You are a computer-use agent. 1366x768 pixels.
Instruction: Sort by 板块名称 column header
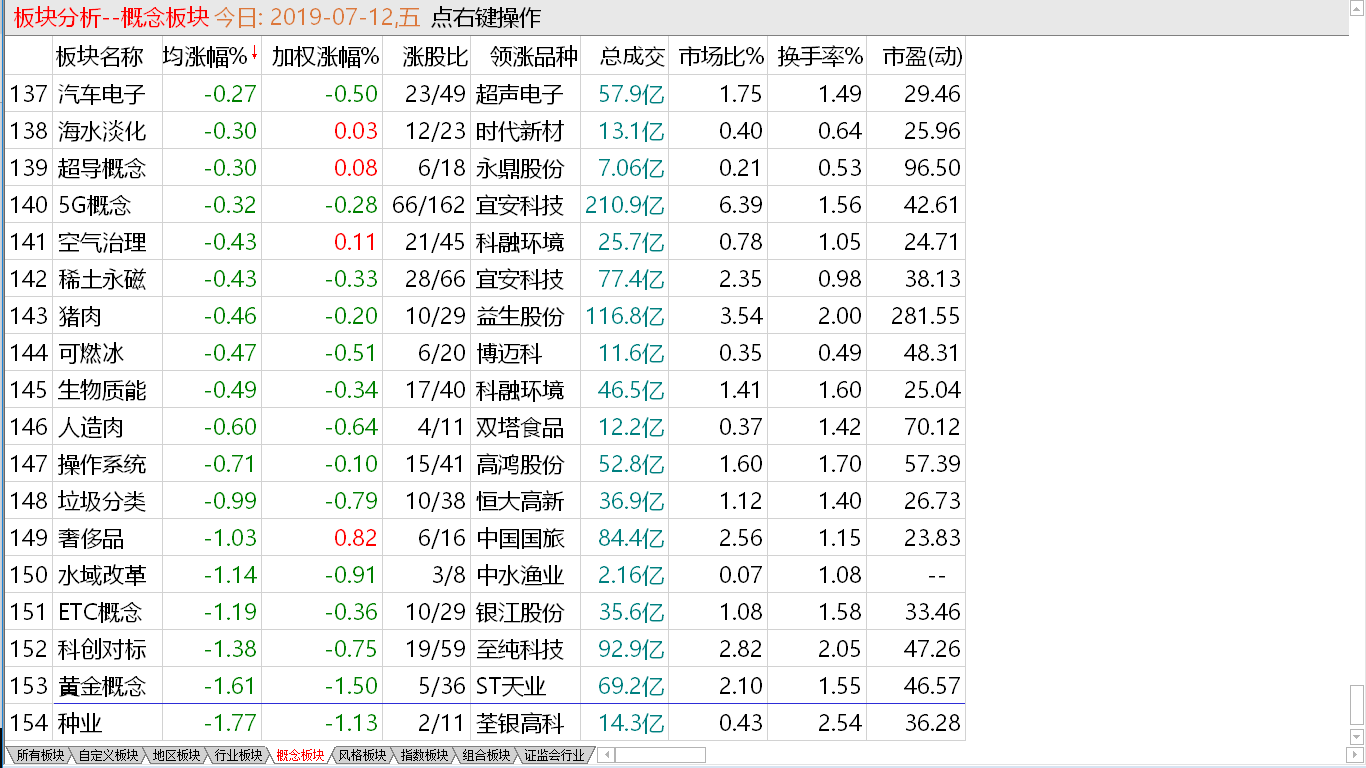(x=99, y=56)
